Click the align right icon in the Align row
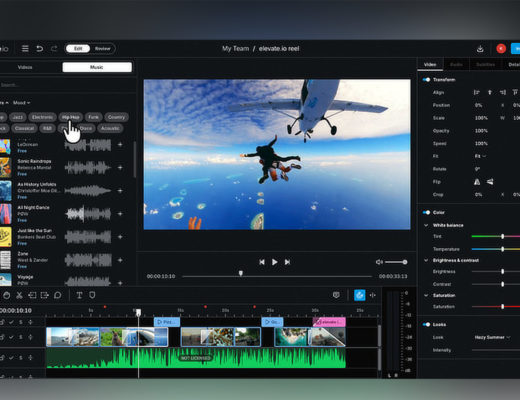This screenshot has height=400, width=520. pos(503,92)
